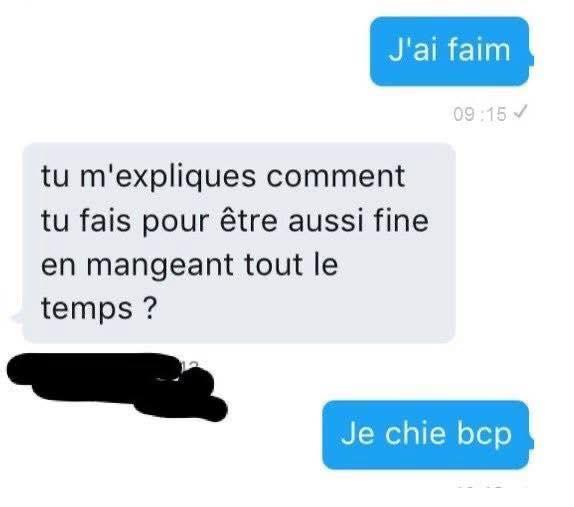Viewport: 574px width, 507px height.
Task: Click the word "faim" in the top bubble
Action: [479, 49]
